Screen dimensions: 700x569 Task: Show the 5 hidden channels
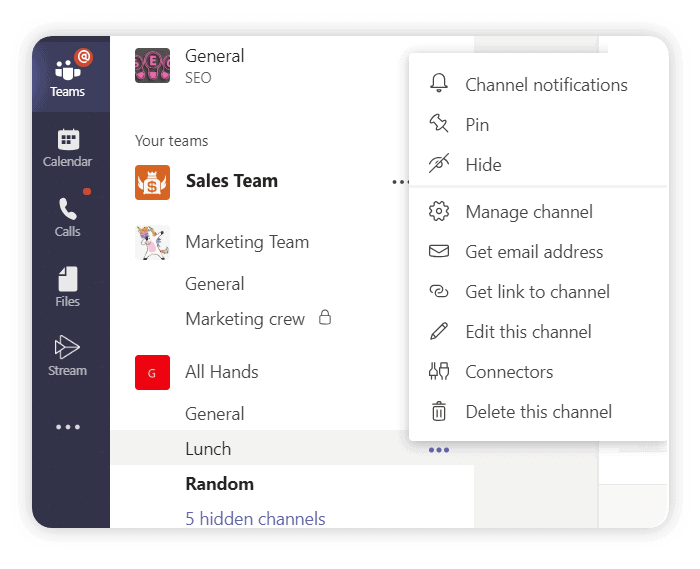(255, 519)
